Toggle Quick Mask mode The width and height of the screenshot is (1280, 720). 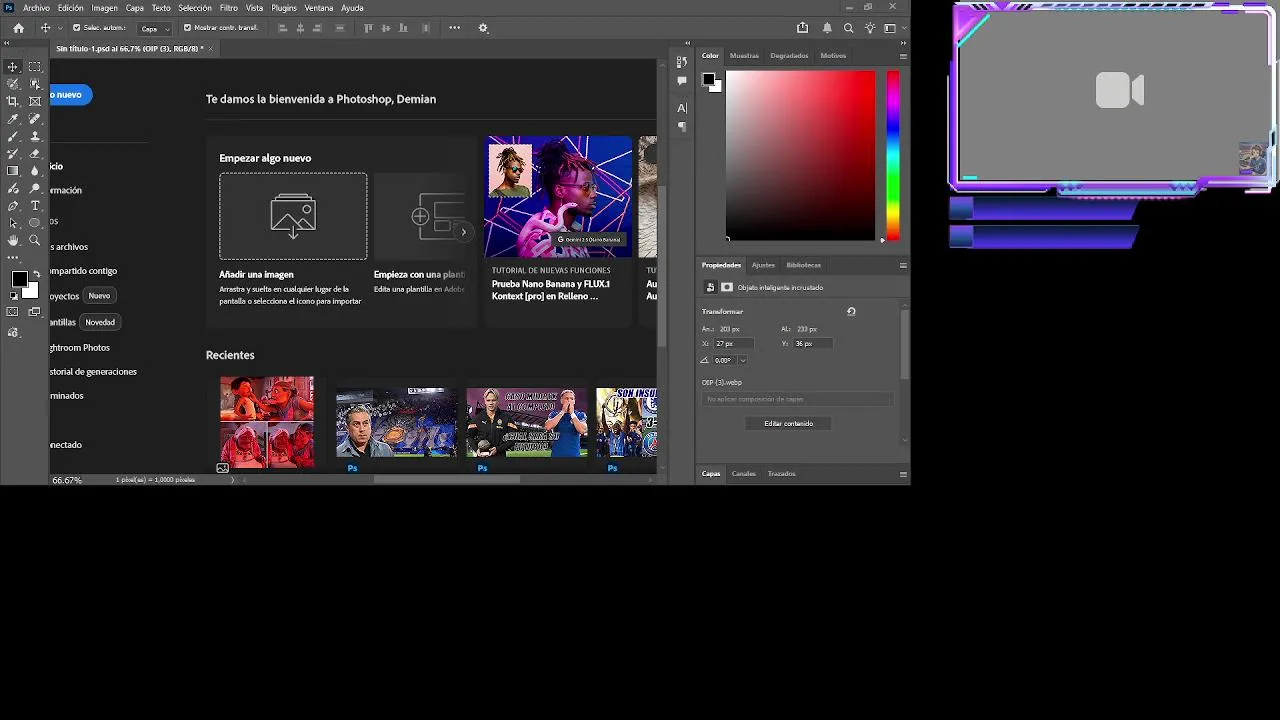coord(13,312)
